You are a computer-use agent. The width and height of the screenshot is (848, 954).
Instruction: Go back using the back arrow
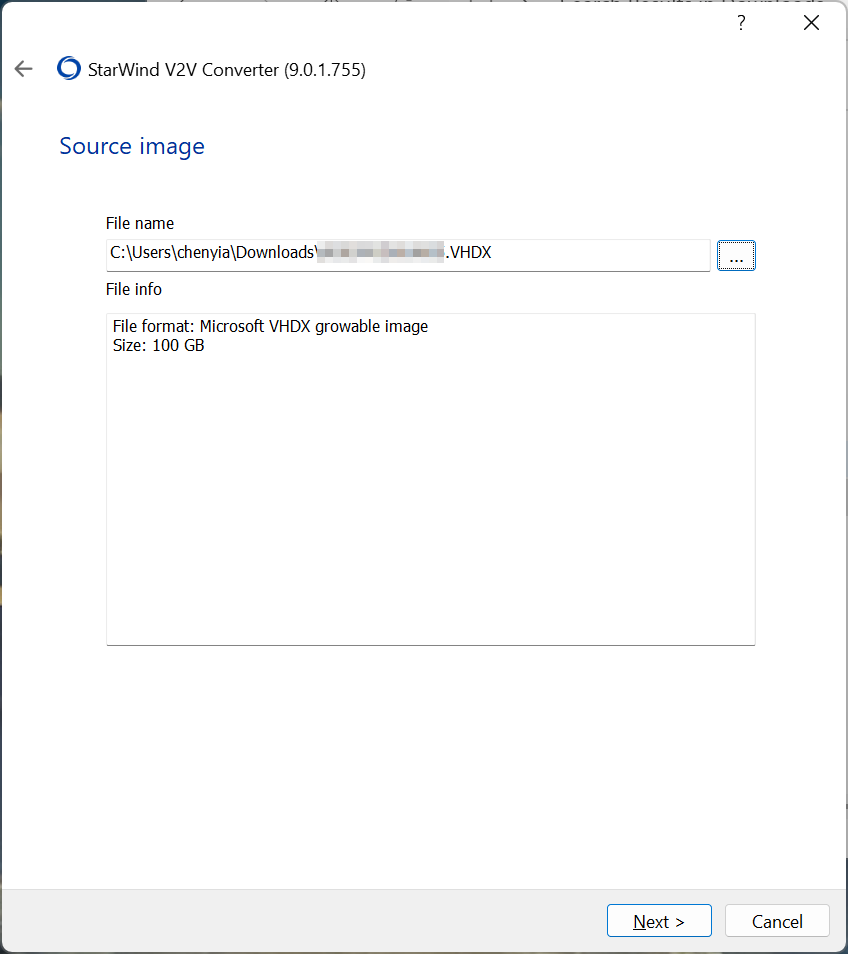pos(23,69)
